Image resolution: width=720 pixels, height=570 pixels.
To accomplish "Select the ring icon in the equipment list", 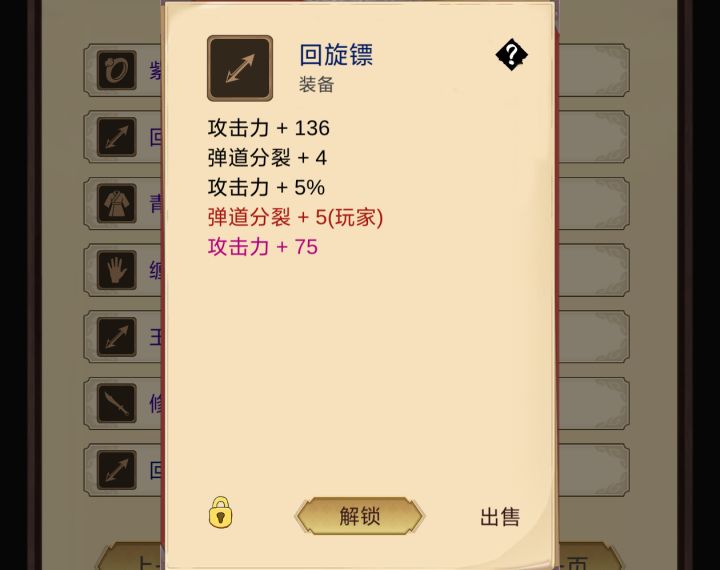I will tap(117, 70).
